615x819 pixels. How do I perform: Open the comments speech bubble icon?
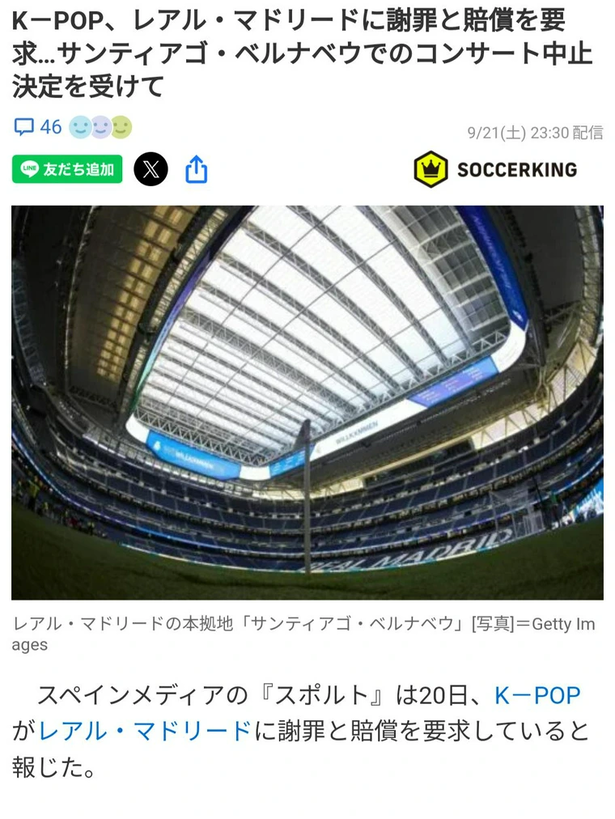(x=24, y=127)
